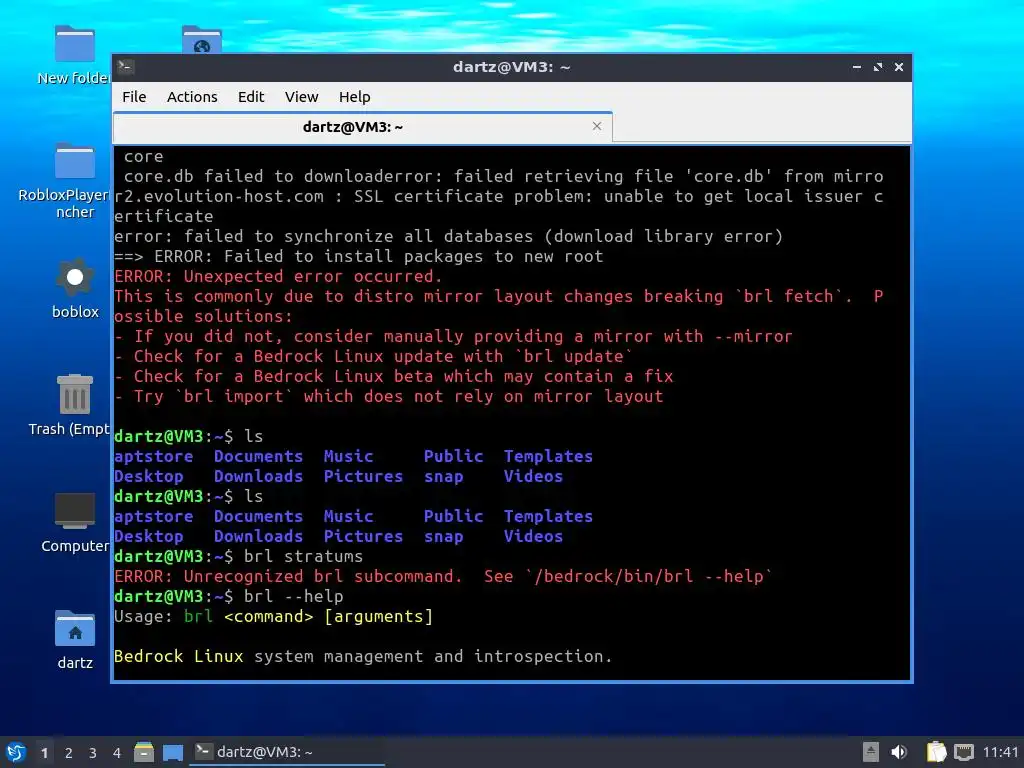Click the 'Try `brl import`' suggestion line
This screenshot has height=768, width=1024.
click(x=389, y=396)
